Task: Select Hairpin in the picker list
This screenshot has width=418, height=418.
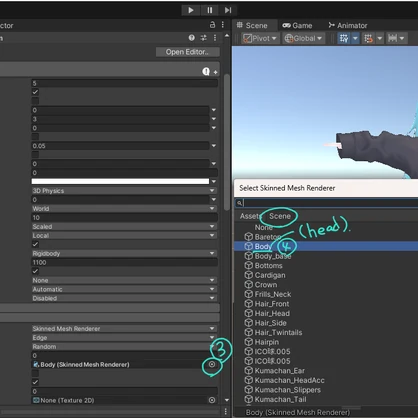Action: 326,342
